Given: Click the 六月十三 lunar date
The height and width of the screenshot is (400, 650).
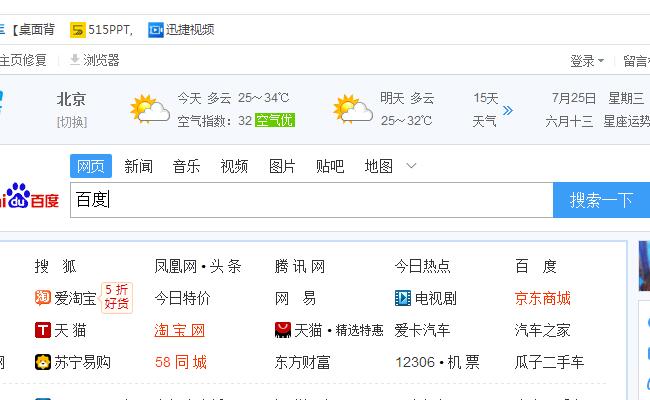Looking at the screenshot, I should 569,121.
